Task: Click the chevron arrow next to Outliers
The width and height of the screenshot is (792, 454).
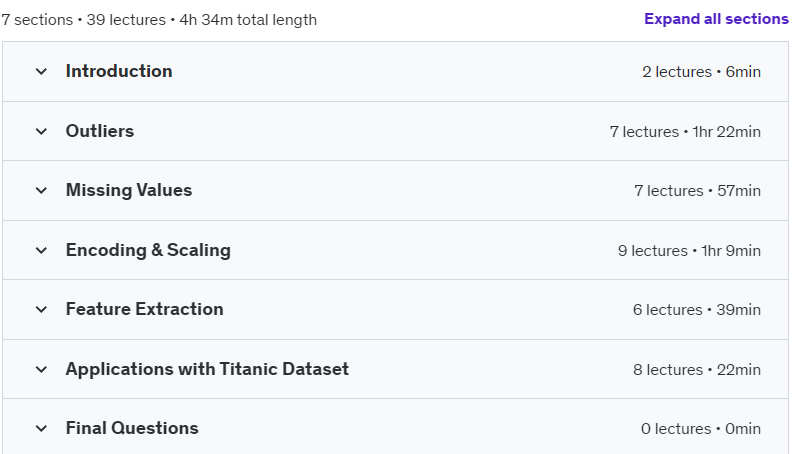Action: coord(41,132)
